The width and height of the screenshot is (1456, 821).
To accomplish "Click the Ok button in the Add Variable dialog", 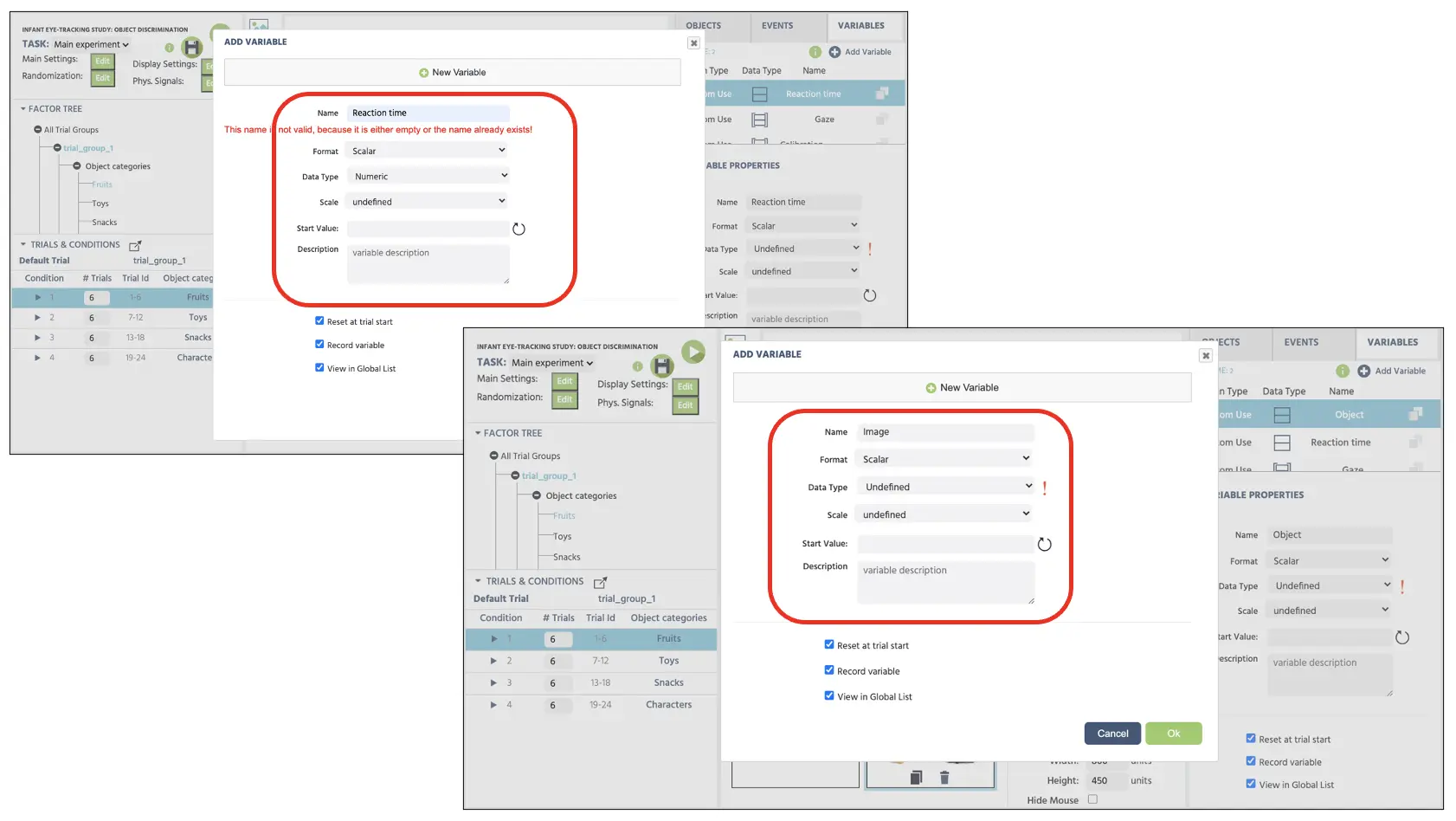I will coord(1174,734).
